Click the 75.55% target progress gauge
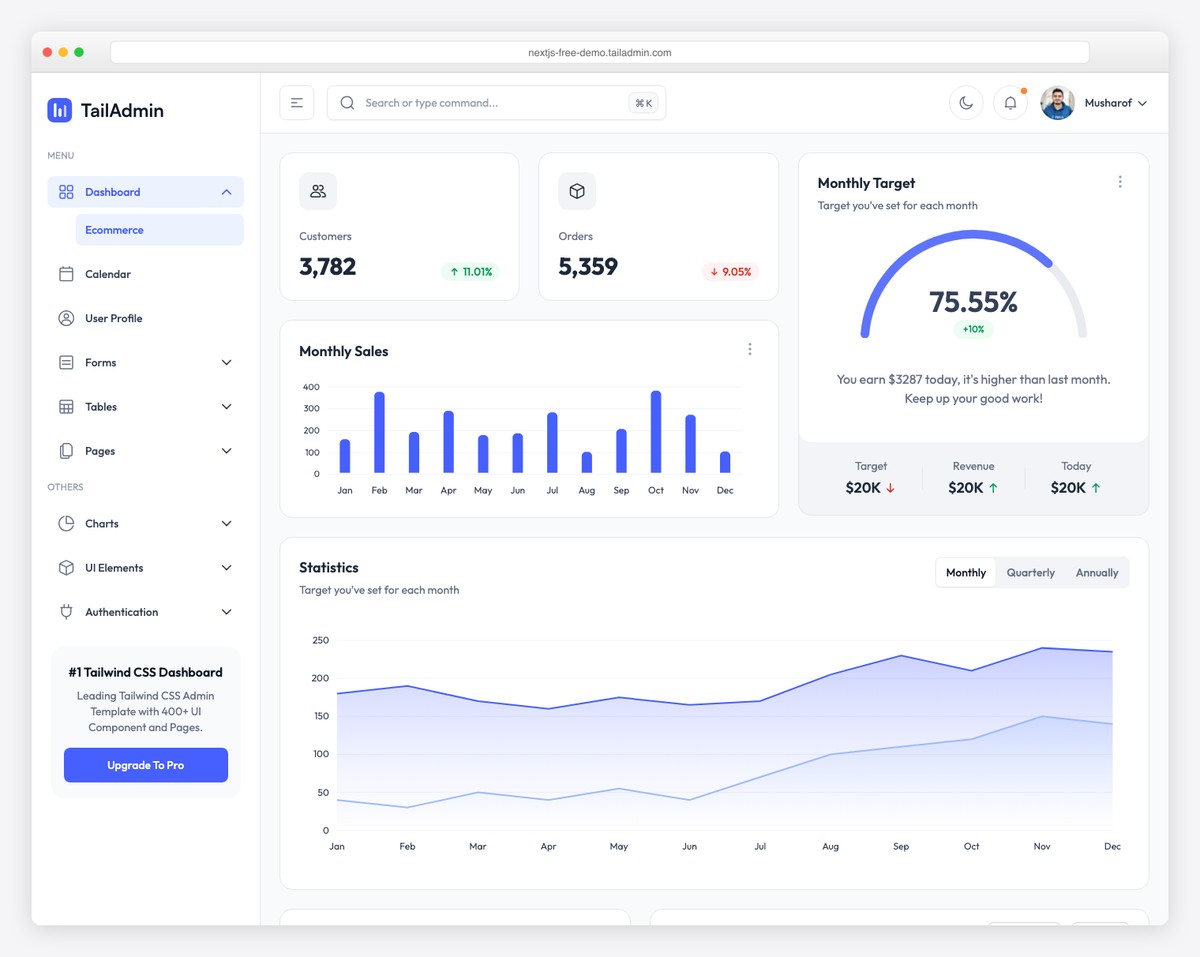Screen dimensions: 1200x957 tap(973, 299)
